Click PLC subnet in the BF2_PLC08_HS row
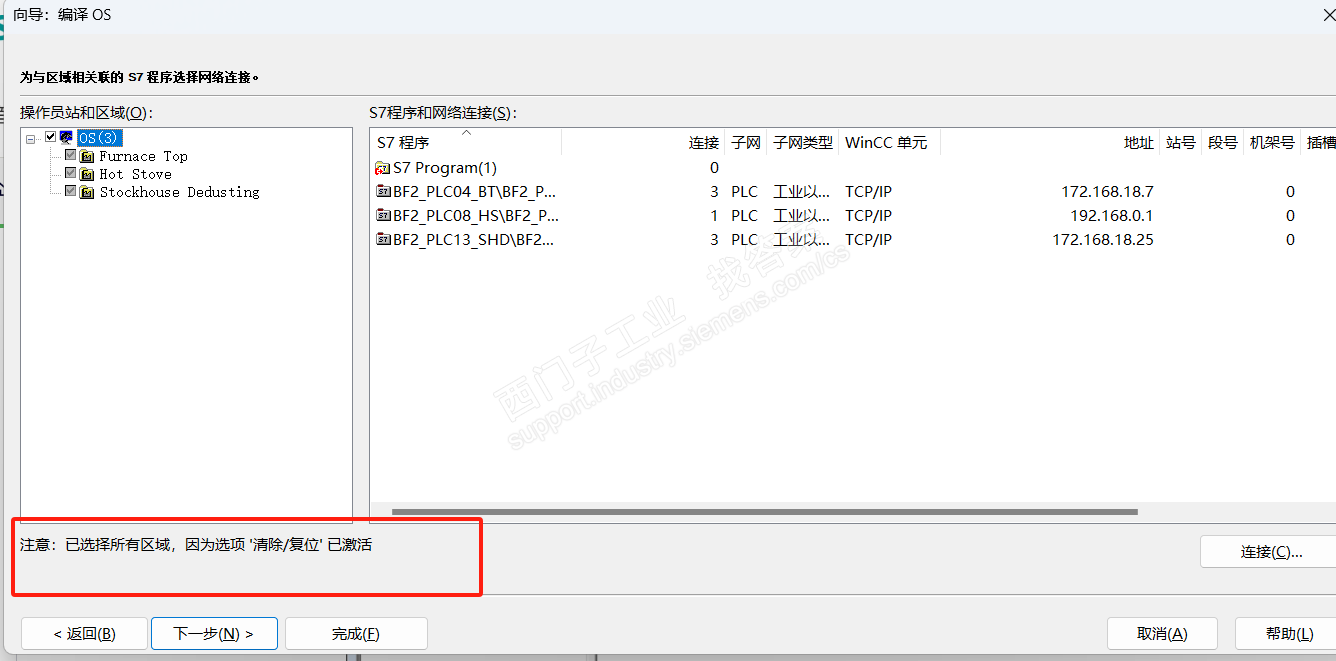The height and width of the screenshot is (661, 1336). click(x=744, y=215)
